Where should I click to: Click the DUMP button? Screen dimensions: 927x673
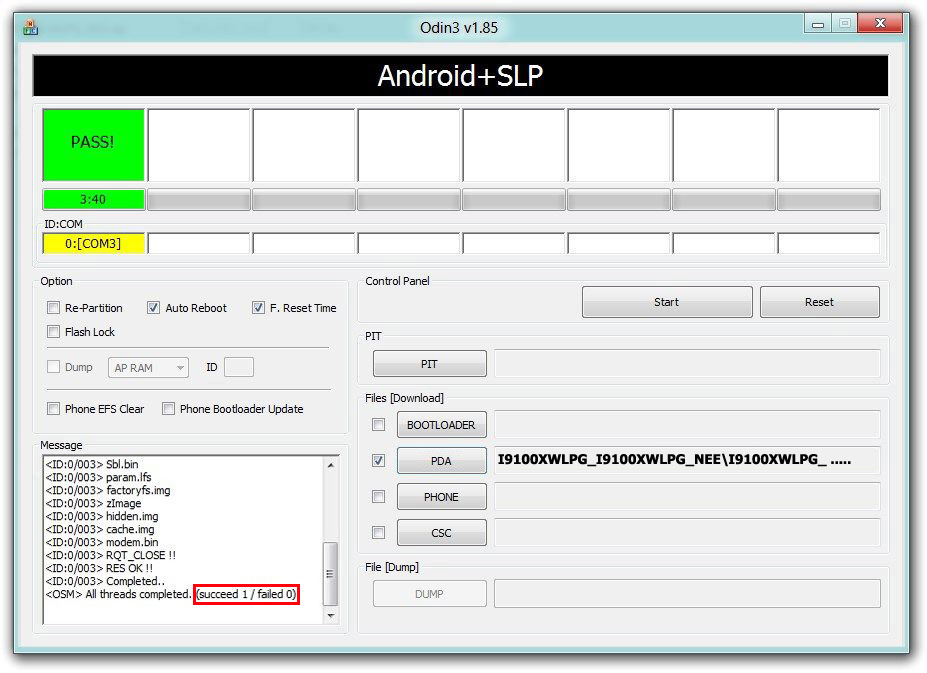430,594
